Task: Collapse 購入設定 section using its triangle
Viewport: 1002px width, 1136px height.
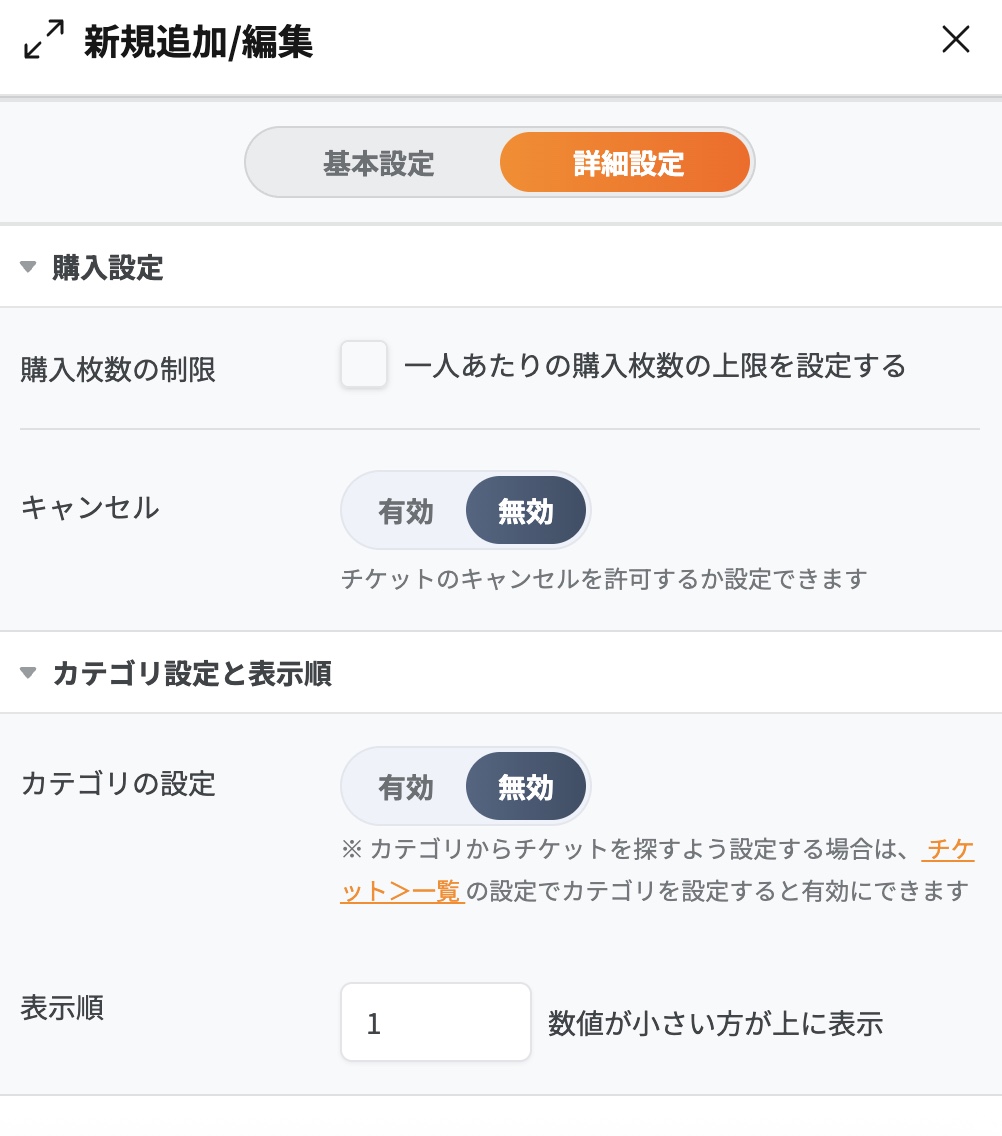Action: click(28, 267)
